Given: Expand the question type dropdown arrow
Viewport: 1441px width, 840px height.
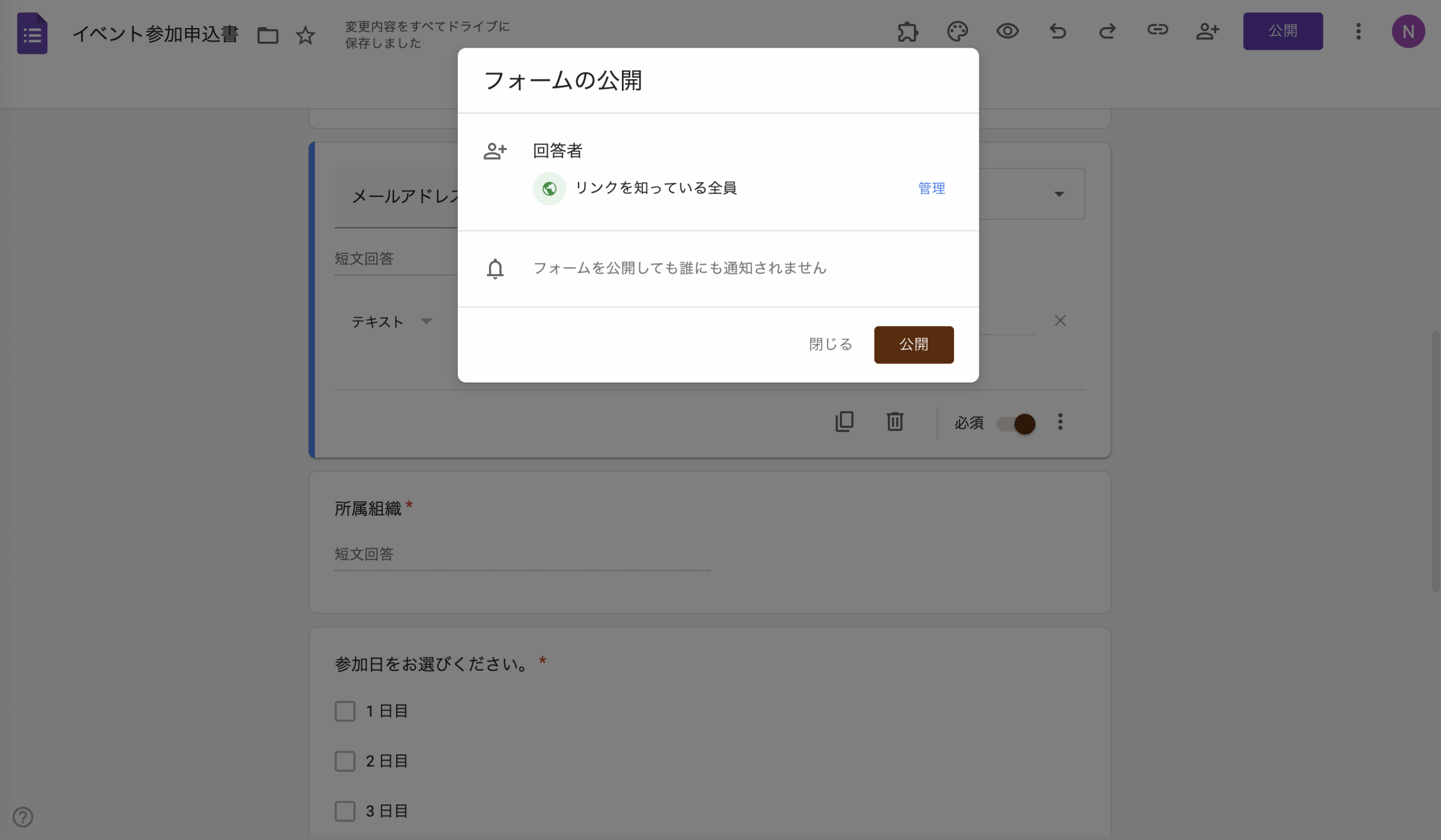Looking at the screenshot, I should click(1059, 194).
